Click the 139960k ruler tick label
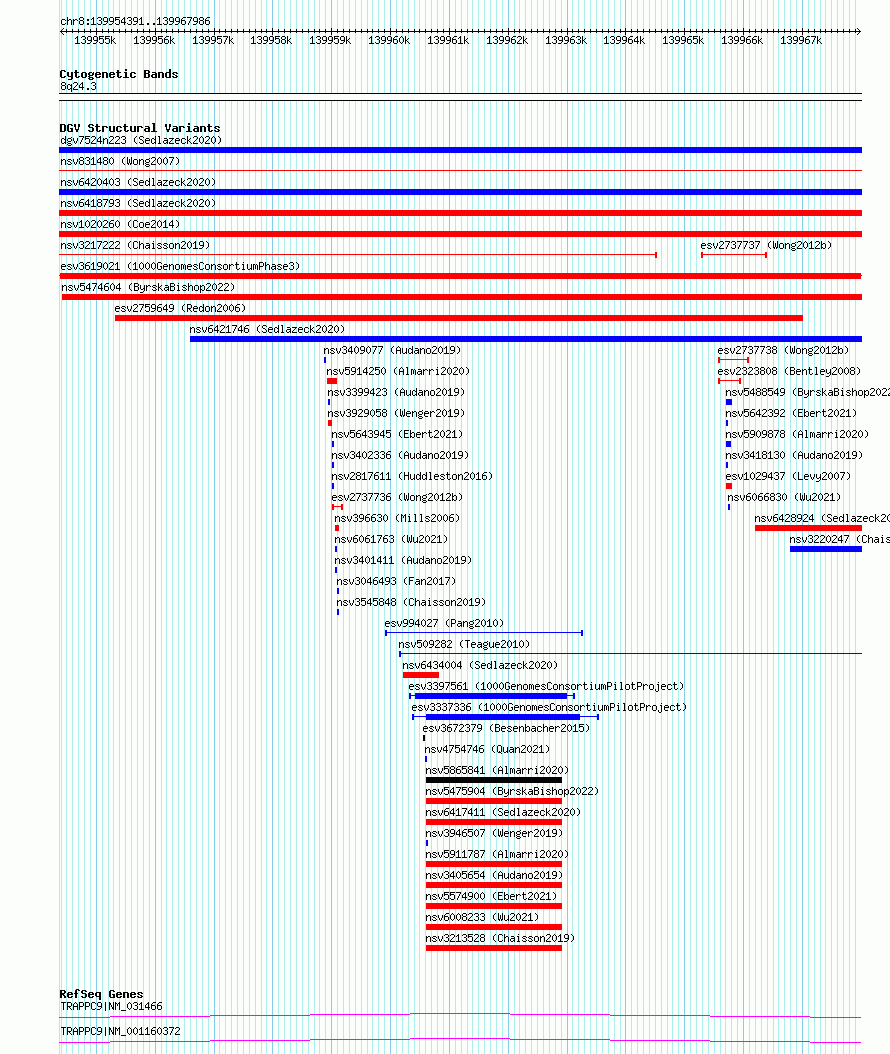The width and height of the screenshot is (890, 1054). coord(389,40)
